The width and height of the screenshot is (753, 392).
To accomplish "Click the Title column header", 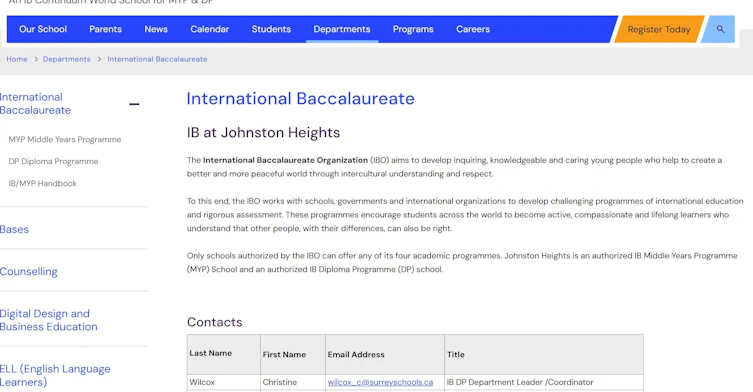I will (544, 355).
